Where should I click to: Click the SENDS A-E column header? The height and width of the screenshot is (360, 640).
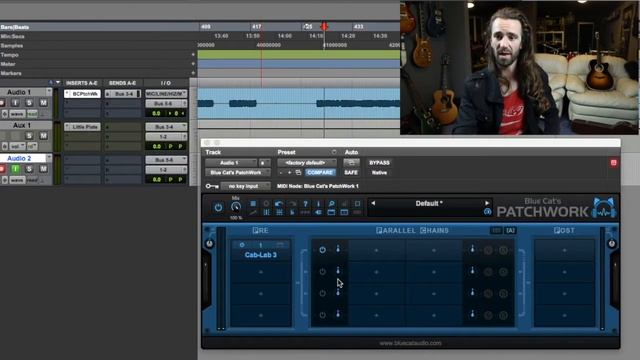coord(122,83)
